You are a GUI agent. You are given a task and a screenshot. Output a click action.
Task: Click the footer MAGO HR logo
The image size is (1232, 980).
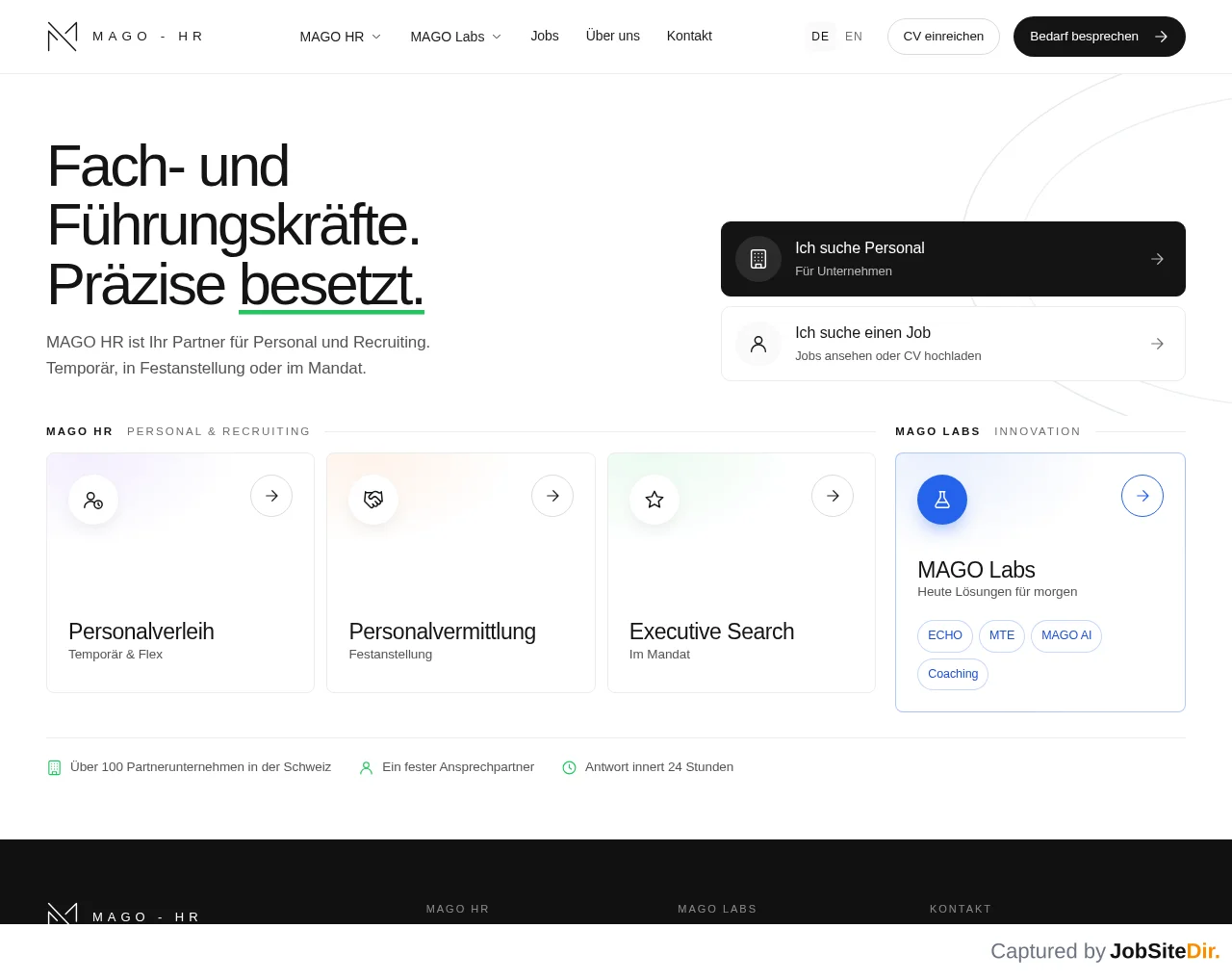[x=123, y=914]
